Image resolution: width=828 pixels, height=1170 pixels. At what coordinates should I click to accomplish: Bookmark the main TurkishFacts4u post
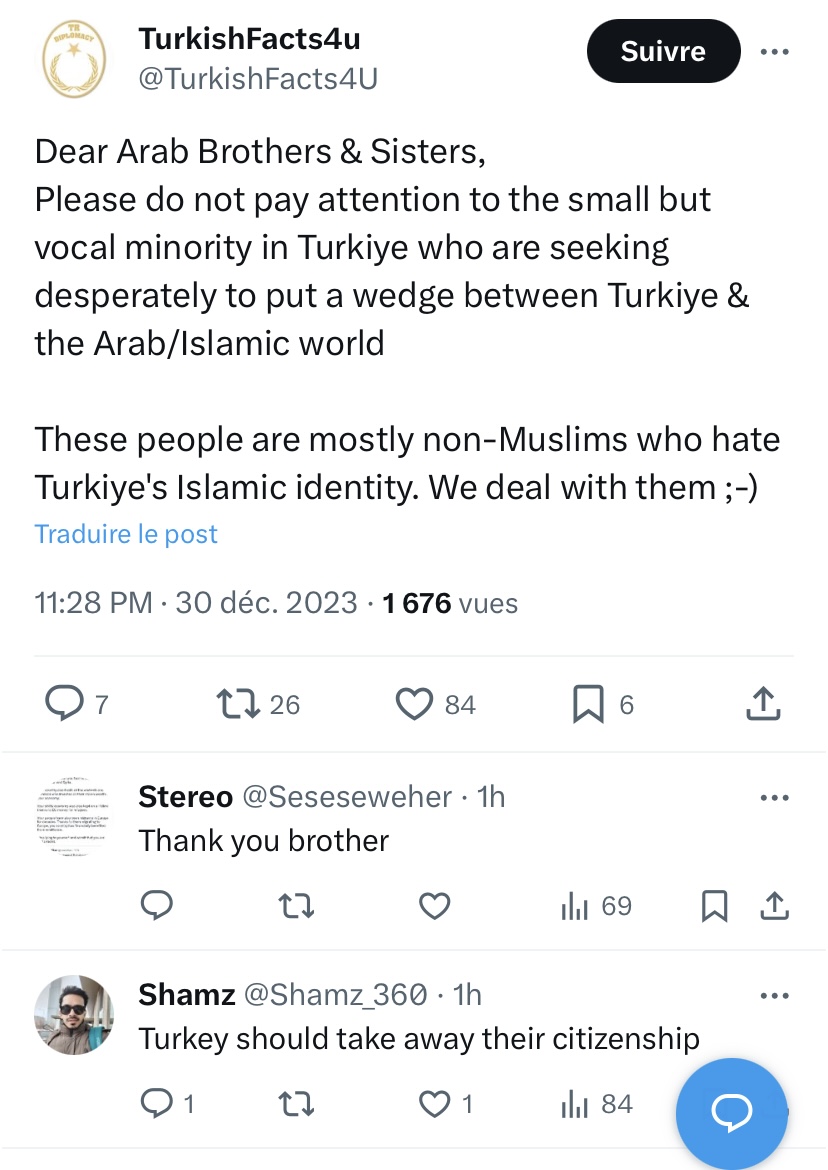tap(588, 704)
